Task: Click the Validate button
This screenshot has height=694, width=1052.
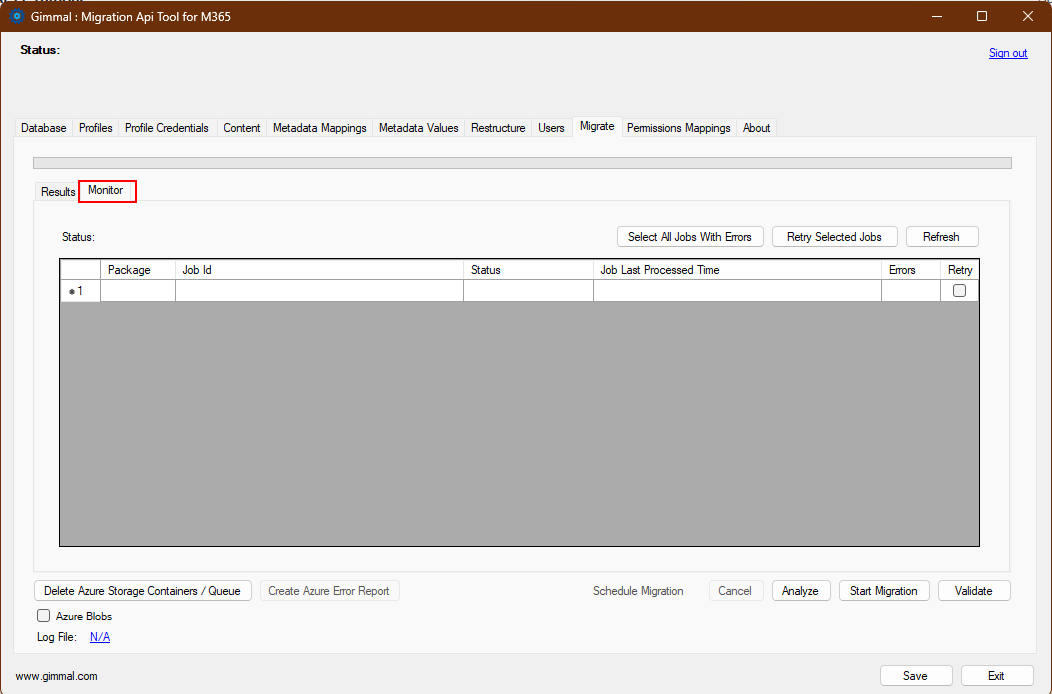Action: coord(973,590)
